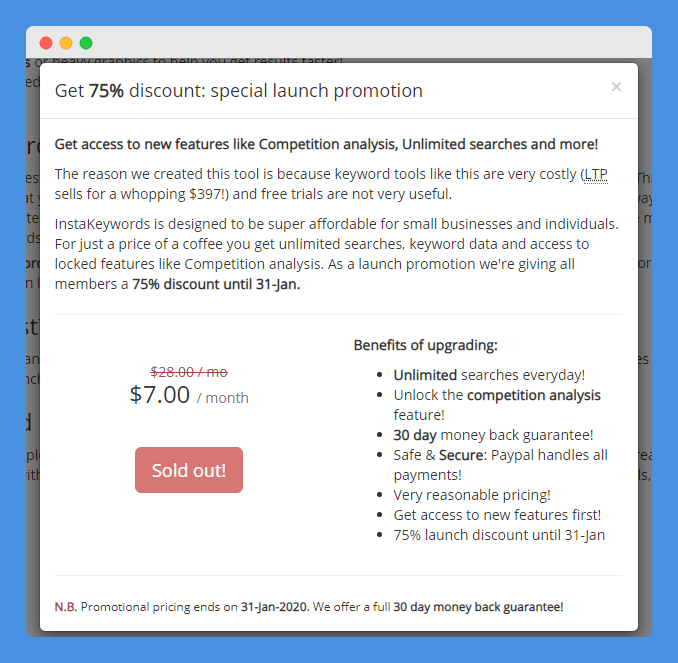This screenshot has height=663, width=678.
Task: Close the launch promotion modal with the X
Action: point(616,87)
